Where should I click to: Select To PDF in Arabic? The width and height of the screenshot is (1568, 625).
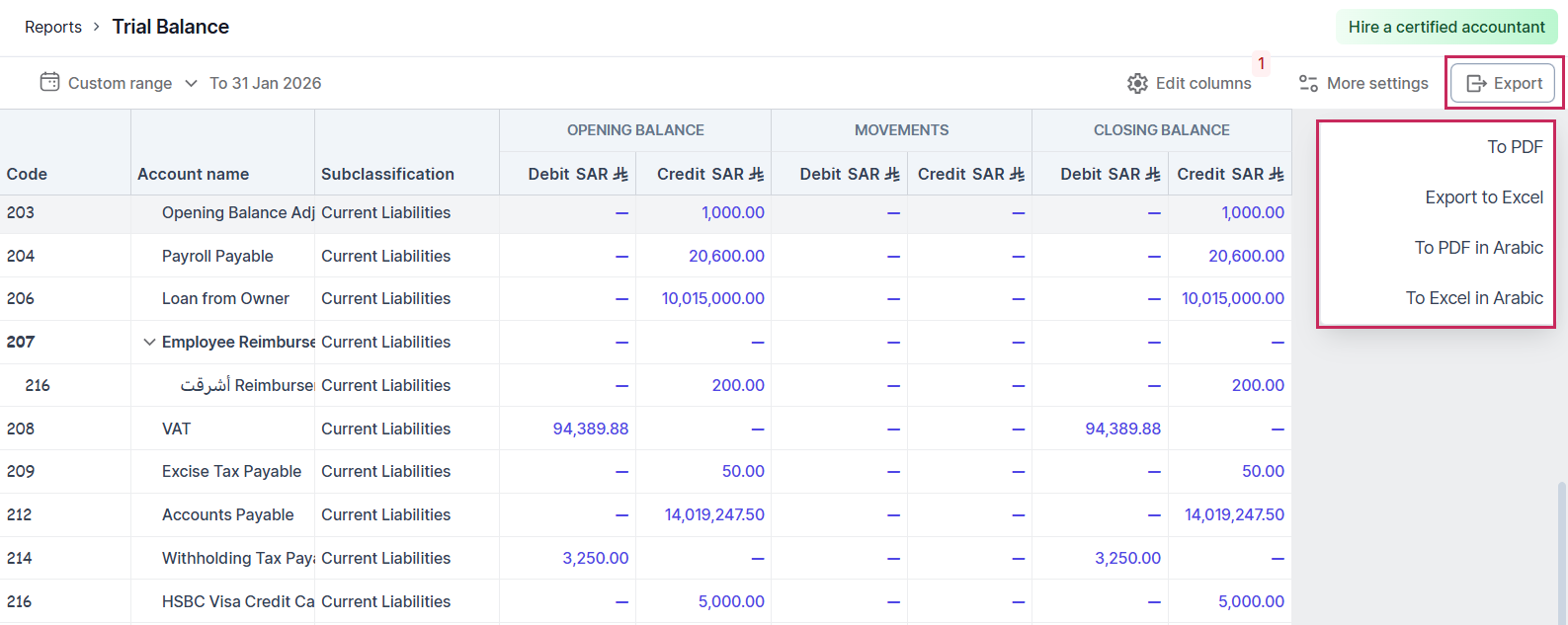1478,248
